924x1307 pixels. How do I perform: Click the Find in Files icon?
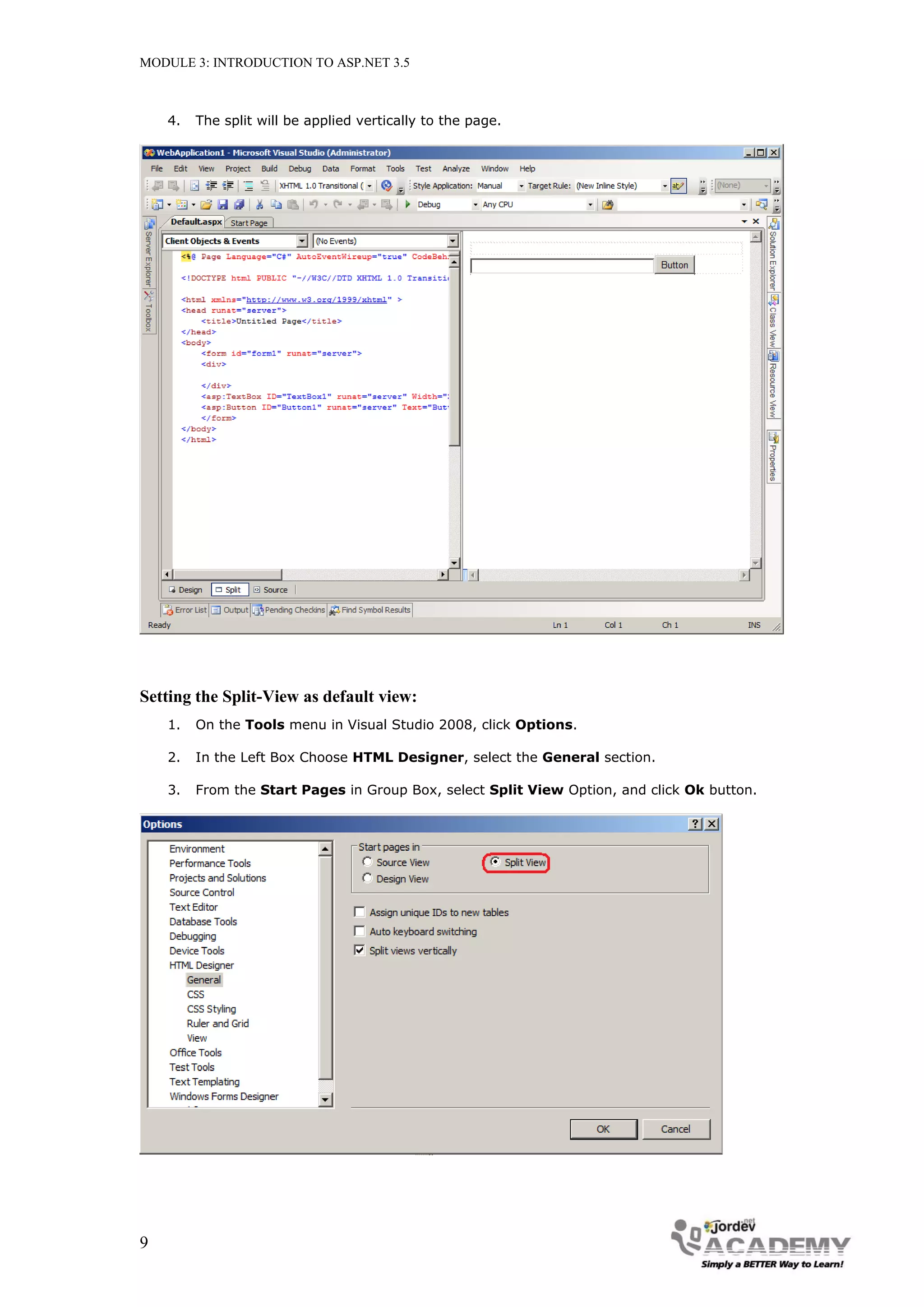(608, 204)
